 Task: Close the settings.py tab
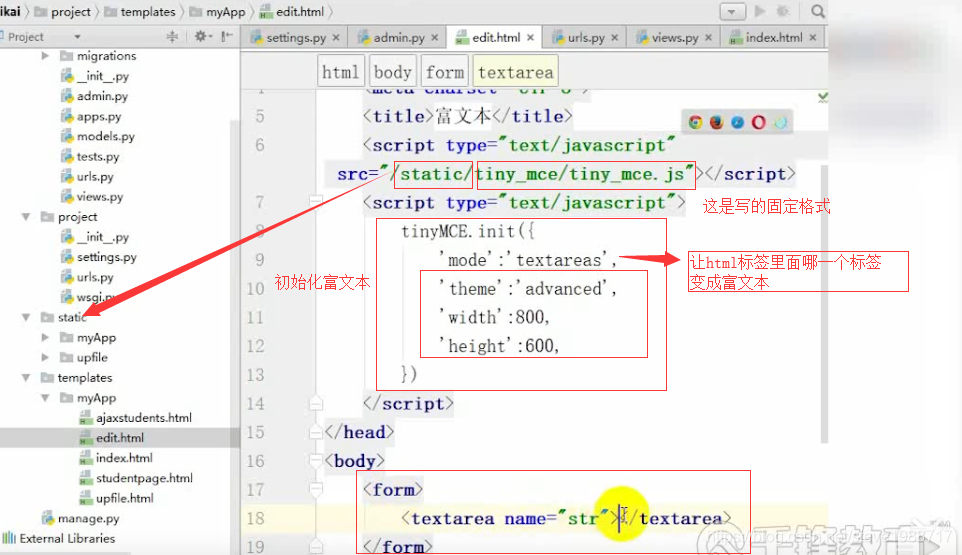pos(336,37)
